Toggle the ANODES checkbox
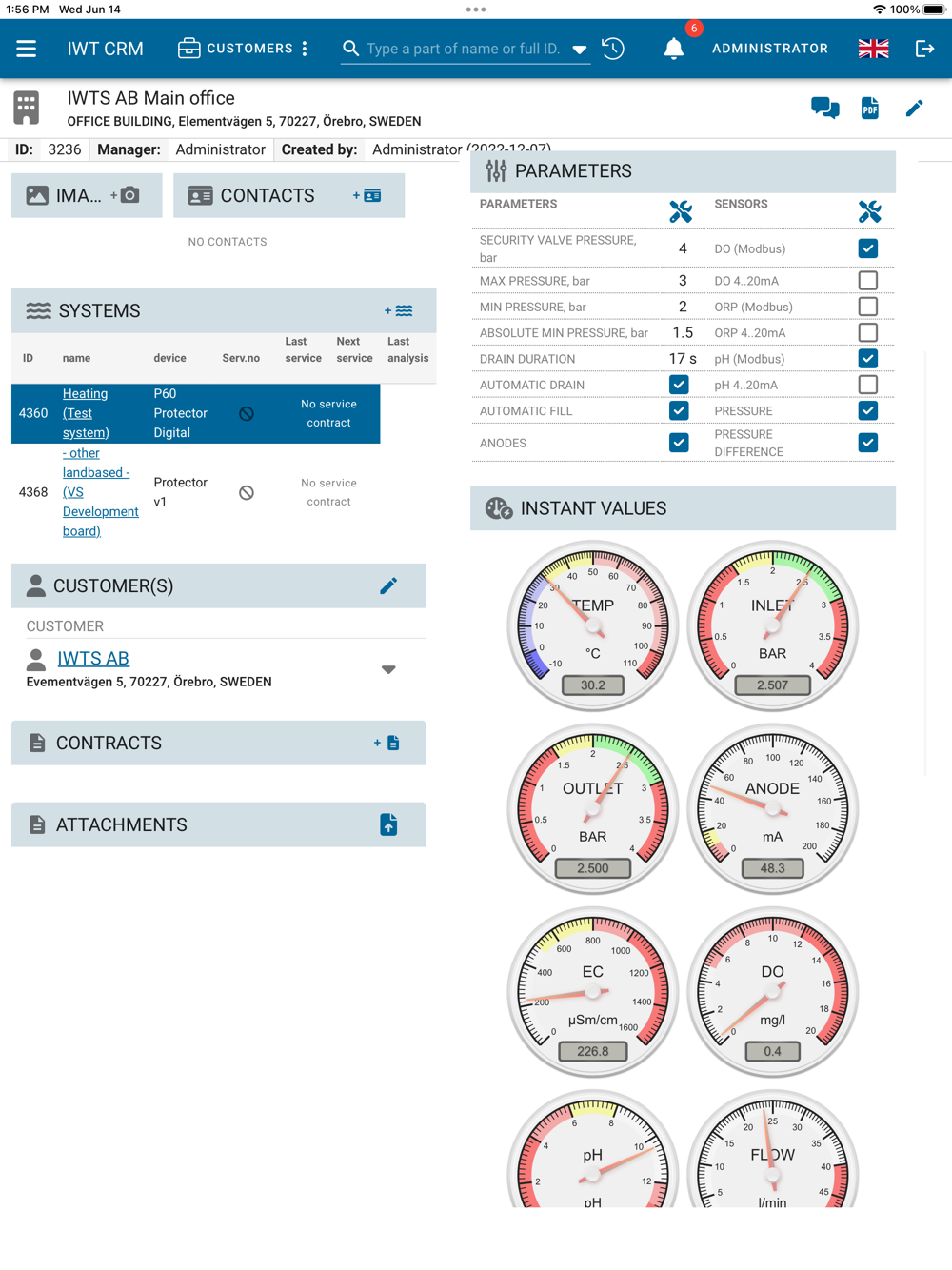 679,443
